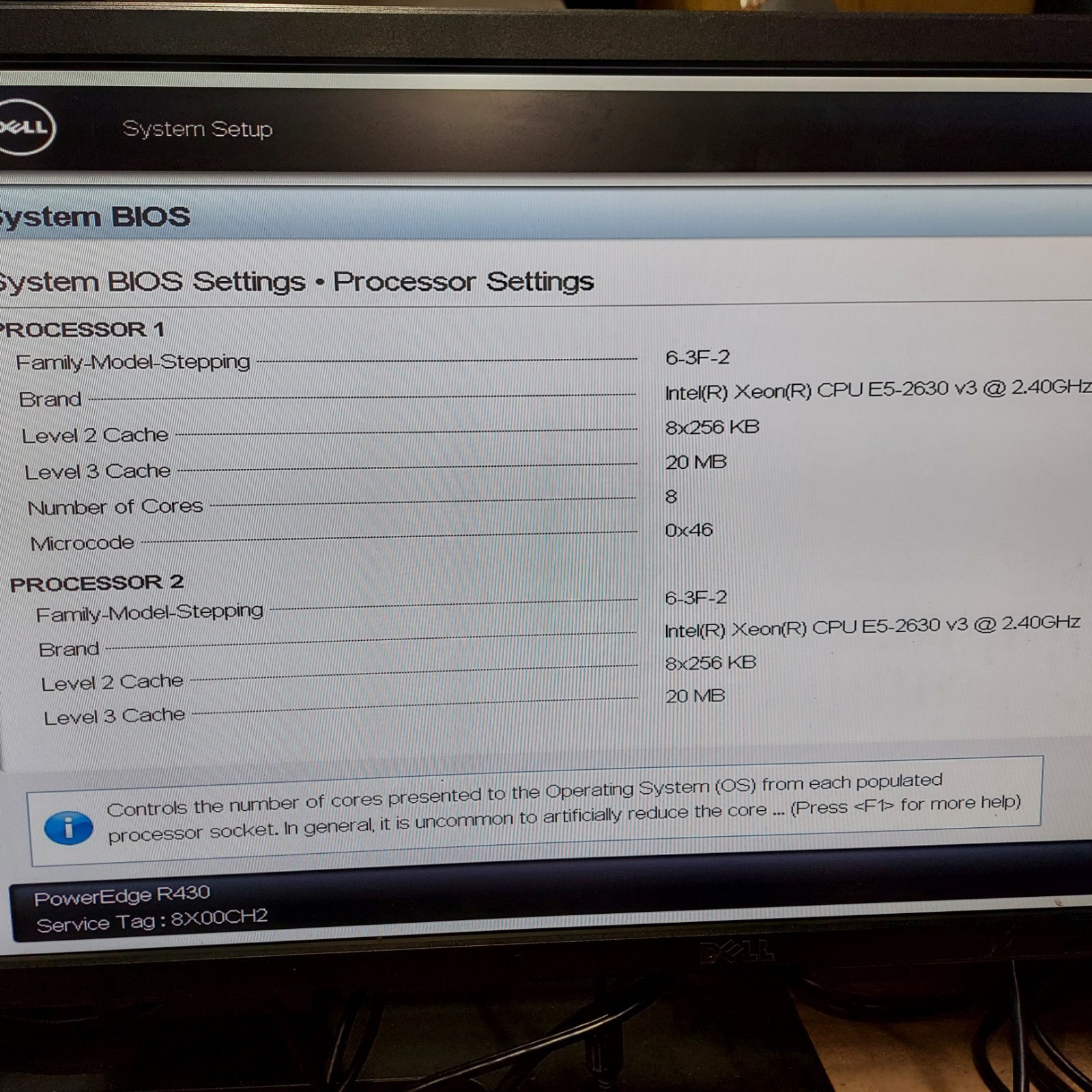Screen dimensions: 1092x1092
Task: Select Processor 1 Family-Model-Stepping label
Action: (133, 362)
